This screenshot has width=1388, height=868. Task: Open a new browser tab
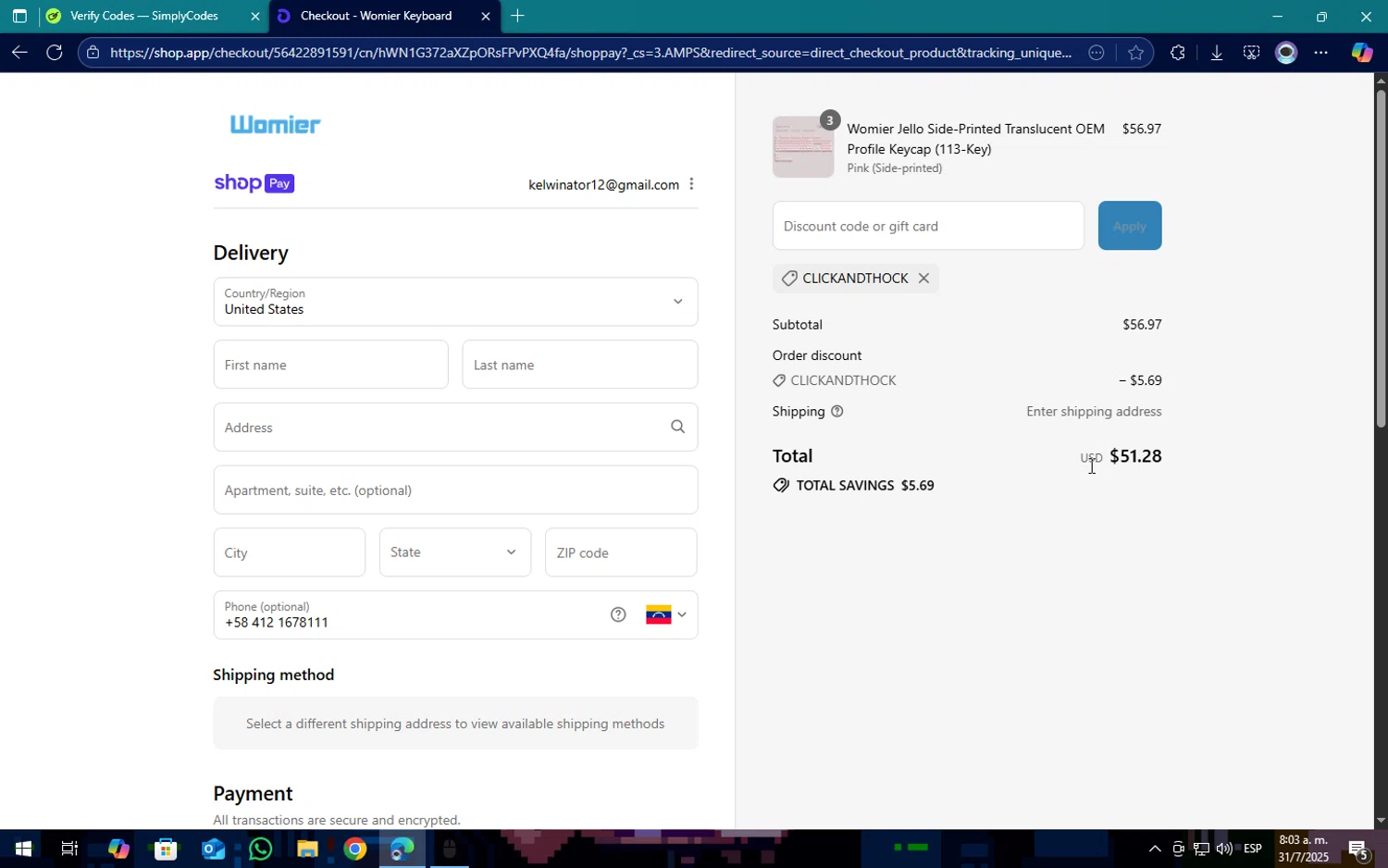click(517, 16)
